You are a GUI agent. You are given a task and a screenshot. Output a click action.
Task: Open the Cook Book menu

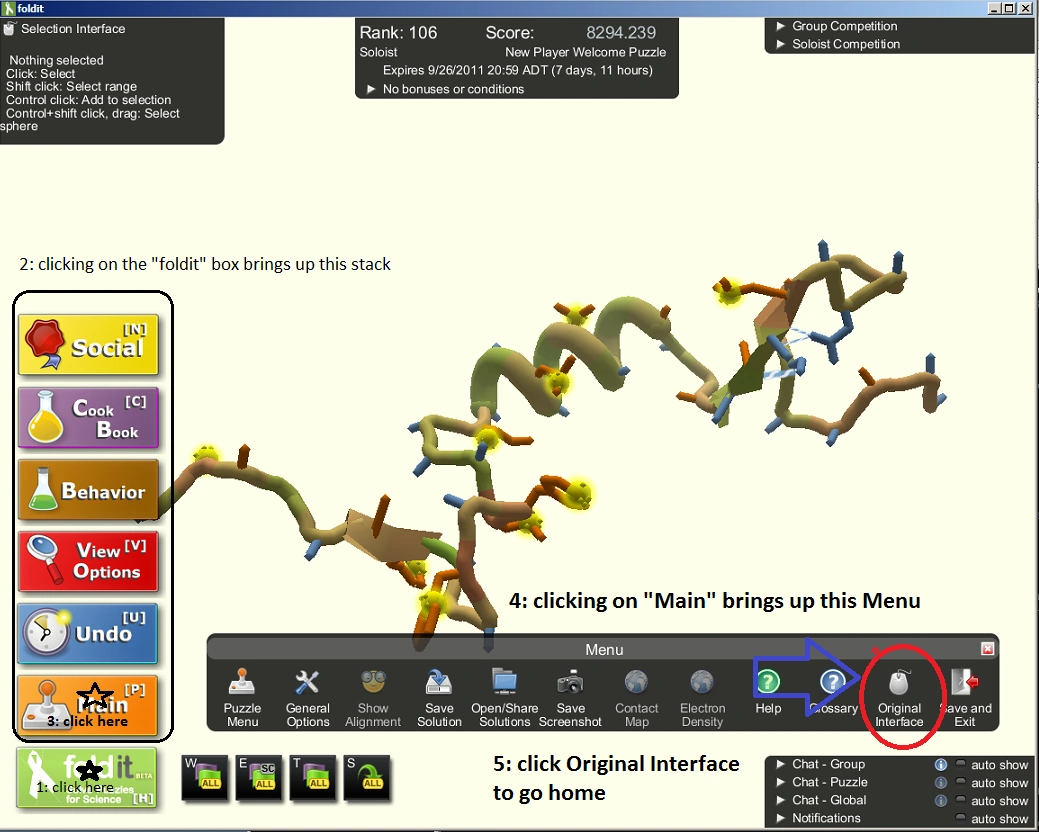coord(88,417)
